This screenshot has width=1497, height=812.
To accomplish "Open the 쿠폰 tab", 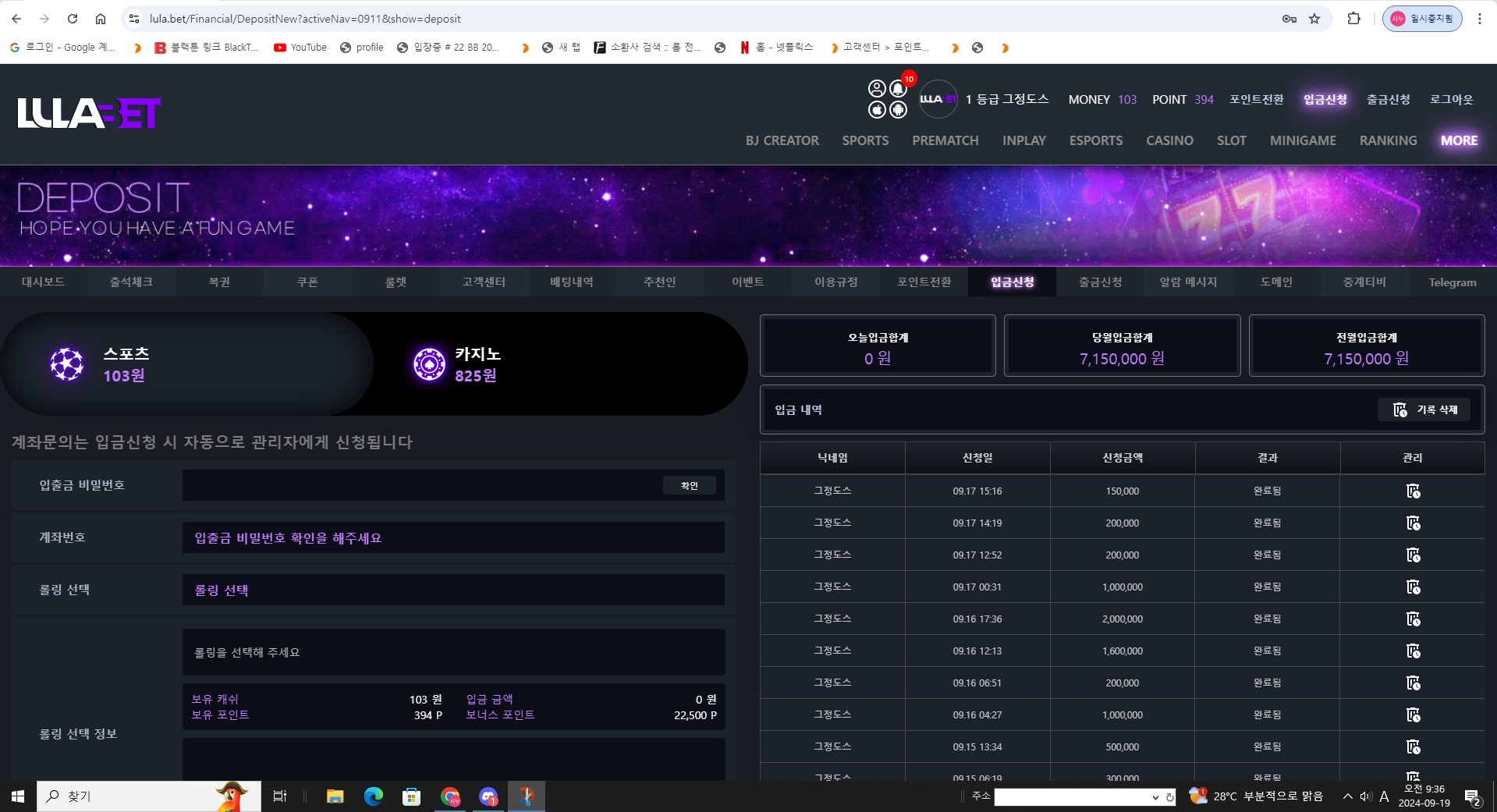I will [x=307, y=282].
